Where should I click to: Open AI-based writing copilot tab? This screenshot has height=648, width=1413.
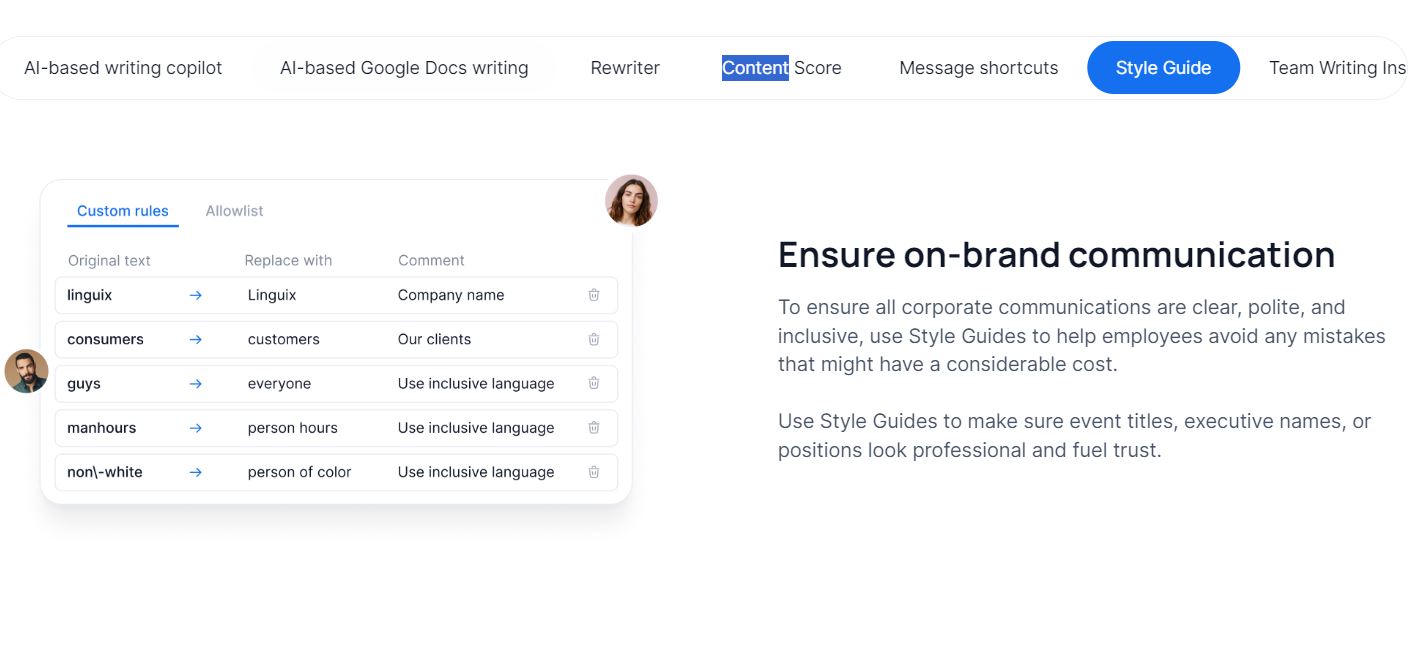point(123,68)
